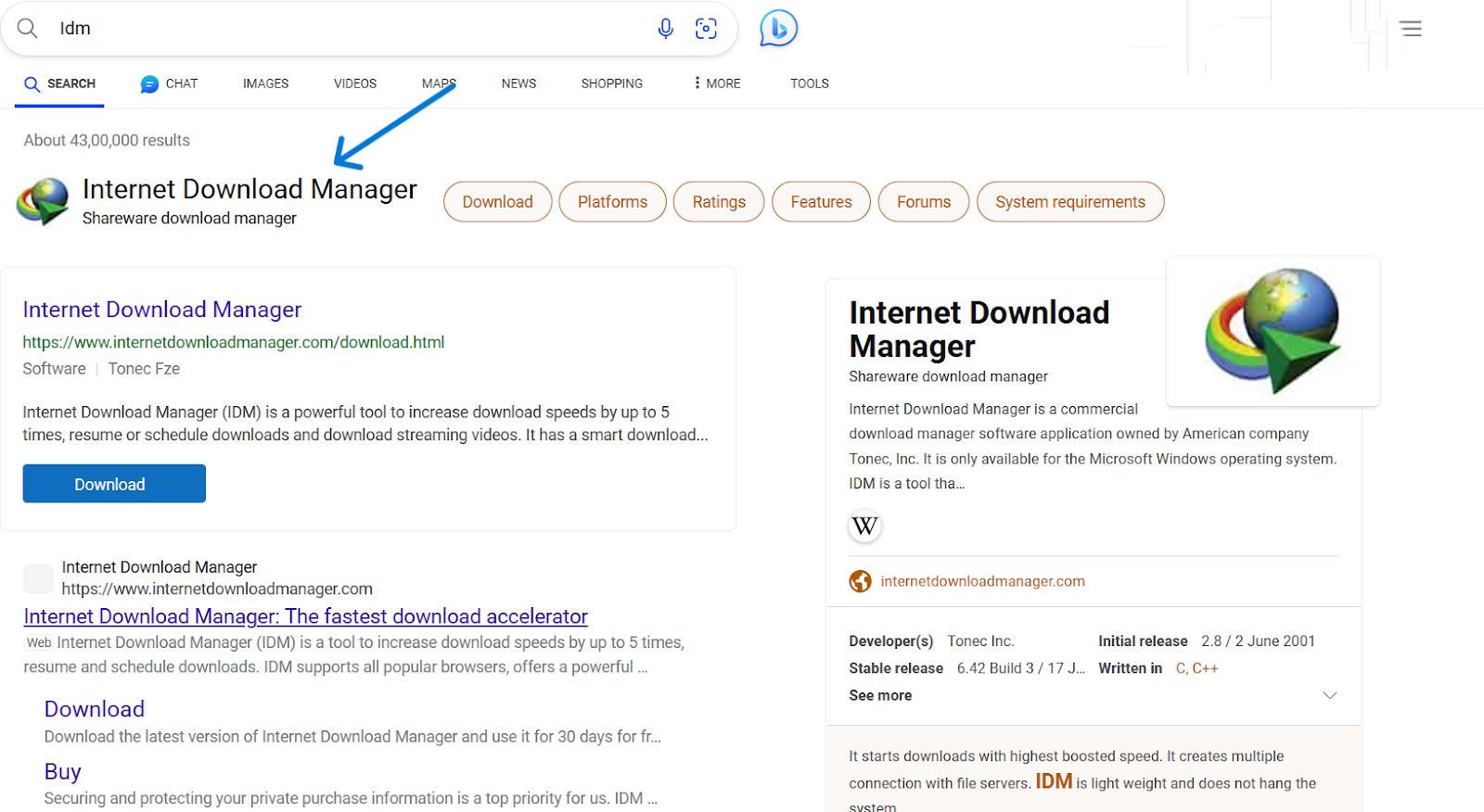Click the System requirements pill chip
Image resolution: width=1484 pixels, height=812 pixels.
pos(1070,202)
